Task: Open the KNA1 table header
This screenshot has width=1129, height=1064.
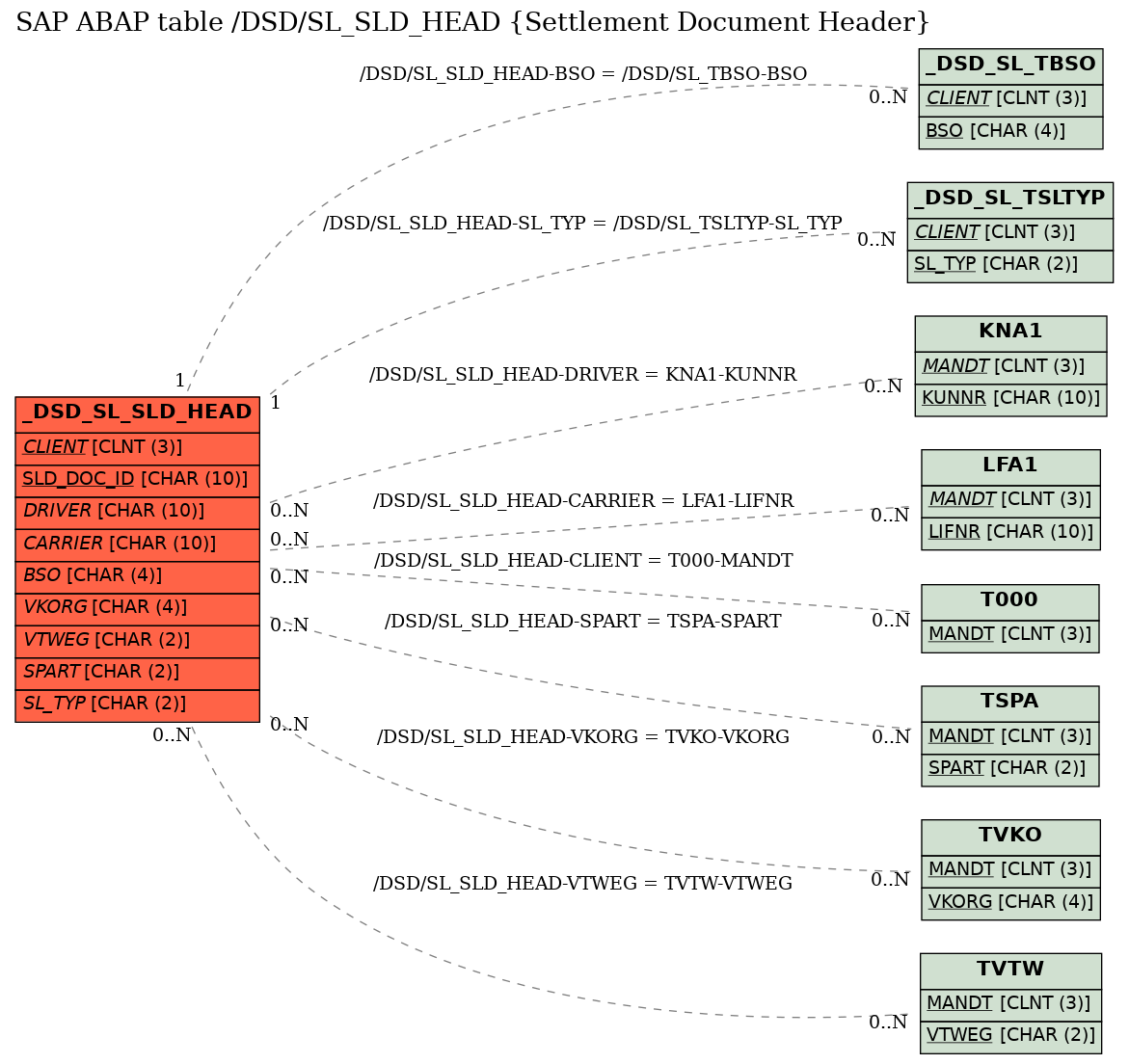Action: tap(1011, 332)
